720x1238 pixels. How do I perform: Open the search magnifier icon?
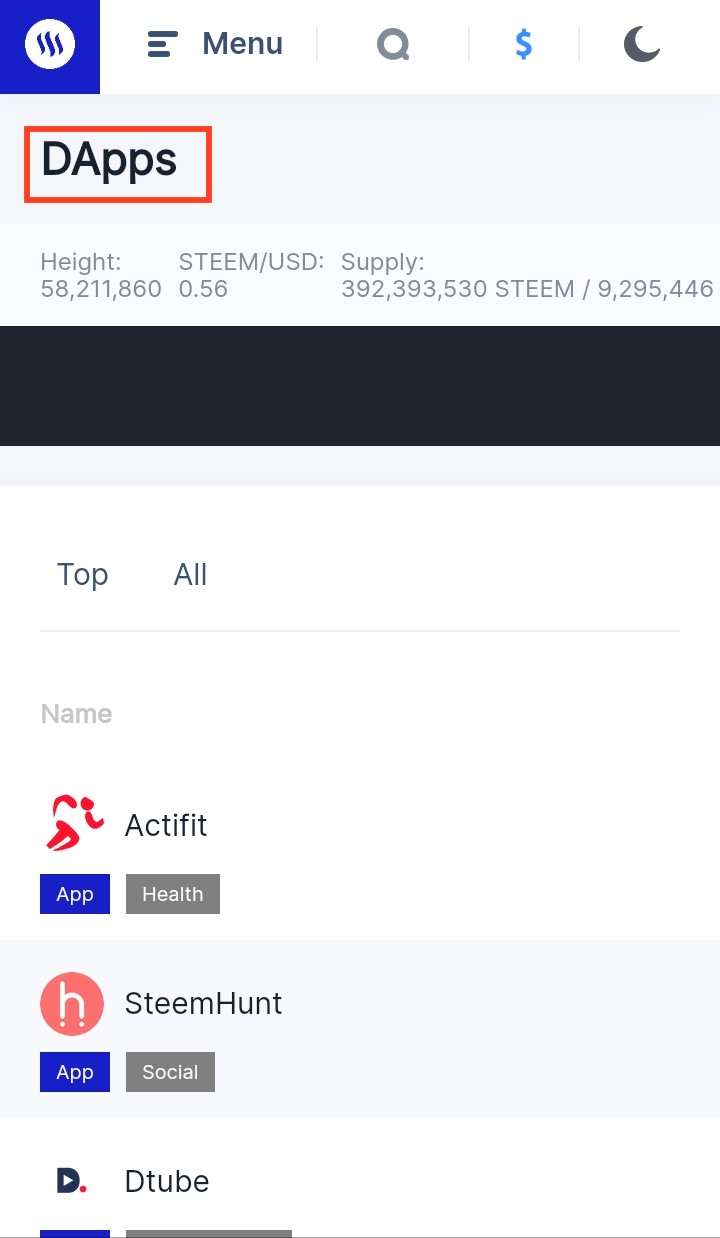click(x=393, y=44)
